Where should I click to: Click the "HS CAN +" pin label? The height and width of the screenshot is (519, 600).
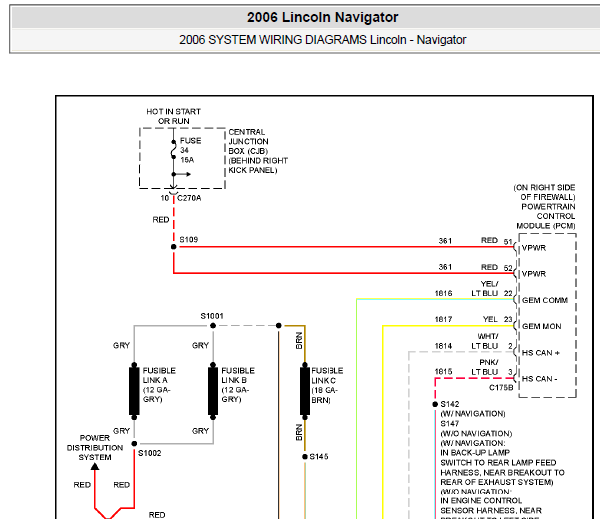pos(541,353)
